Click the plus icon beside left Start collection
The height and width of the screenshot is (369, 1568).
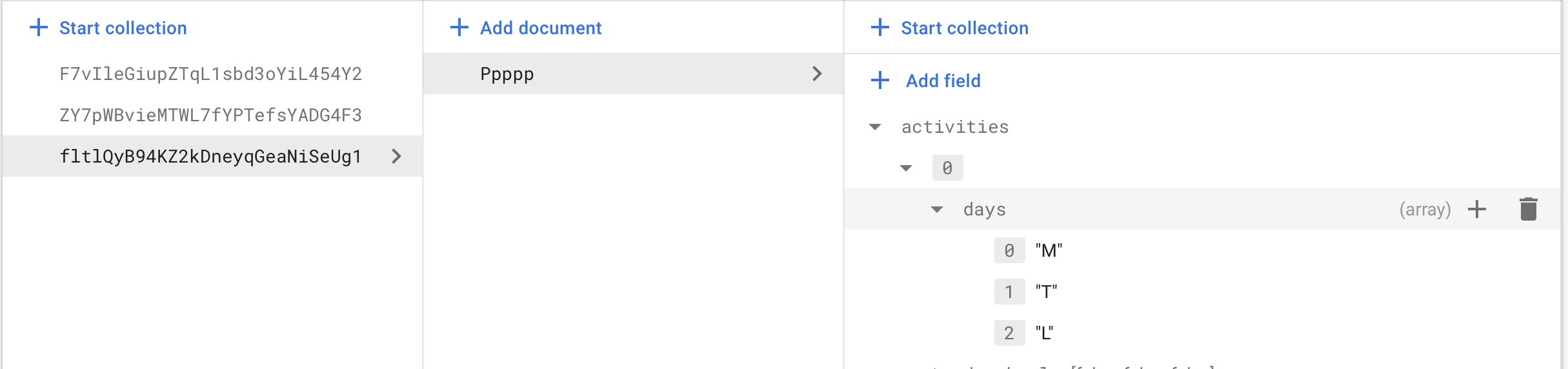coord(39,28)
